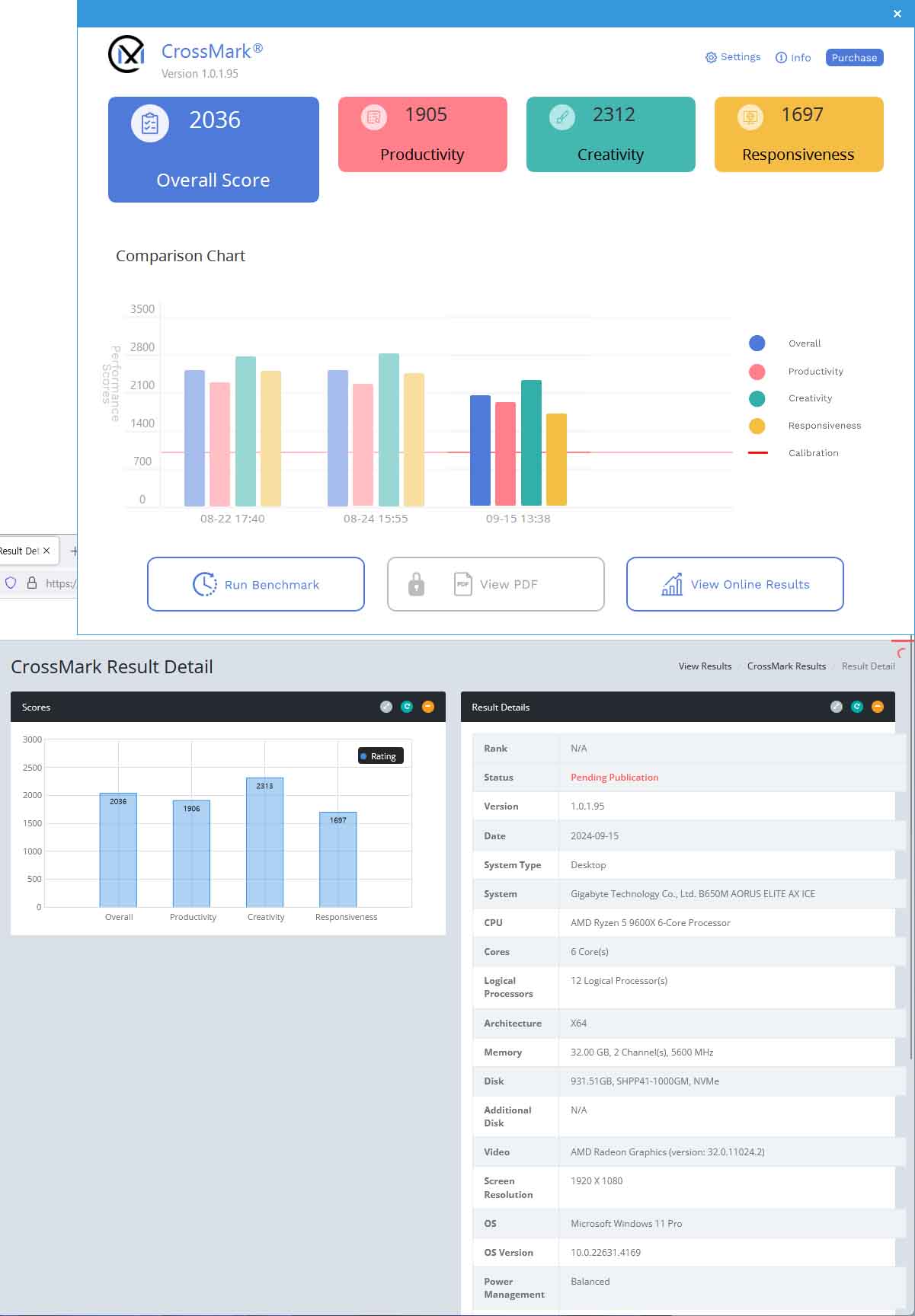The image size is (915, 1316).
Task: Click the Creativity brush icon
Action: (x=562, y=117)
